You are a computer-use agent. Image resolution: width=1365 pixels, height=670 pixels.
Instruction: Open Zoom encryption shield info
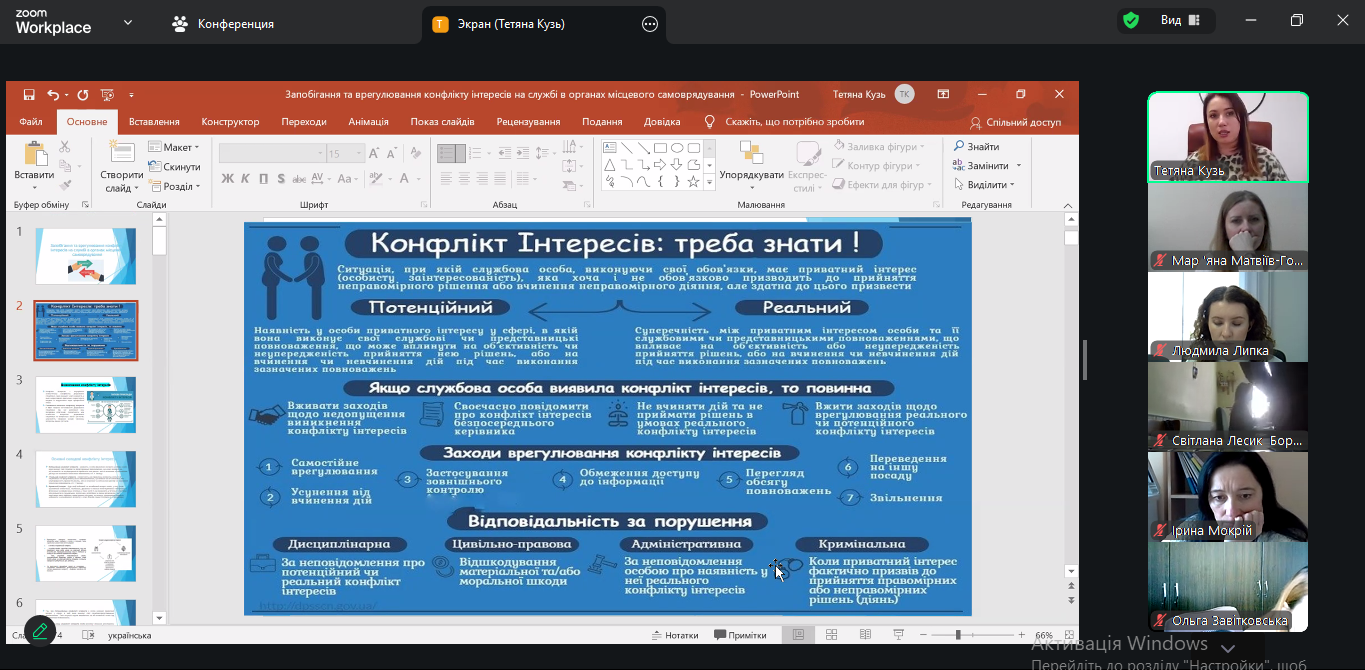(x=1131, y=21)
